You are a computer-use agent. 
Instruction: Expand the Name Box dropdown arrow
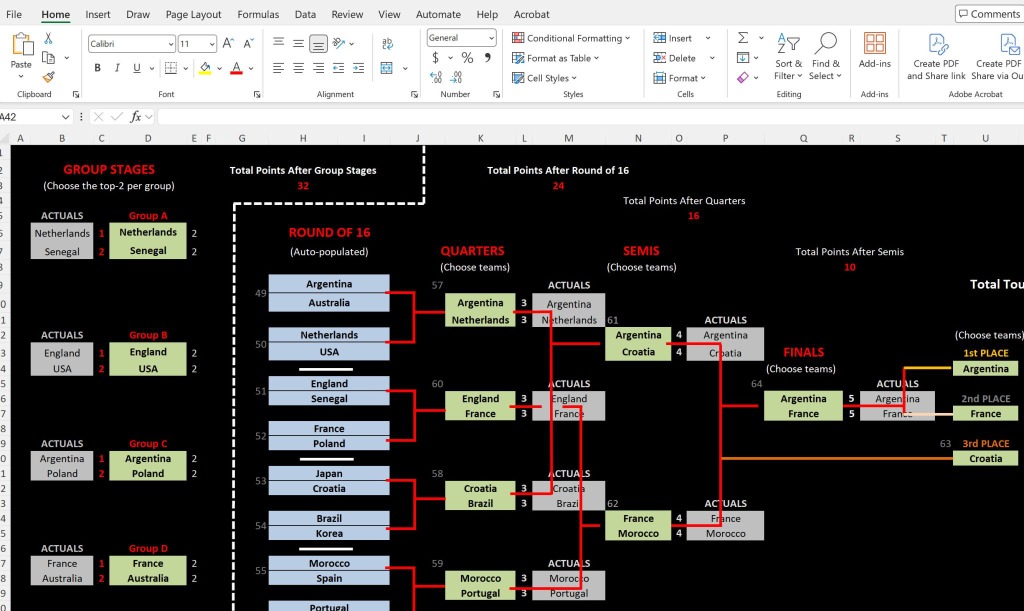click(x=65, y=117)
